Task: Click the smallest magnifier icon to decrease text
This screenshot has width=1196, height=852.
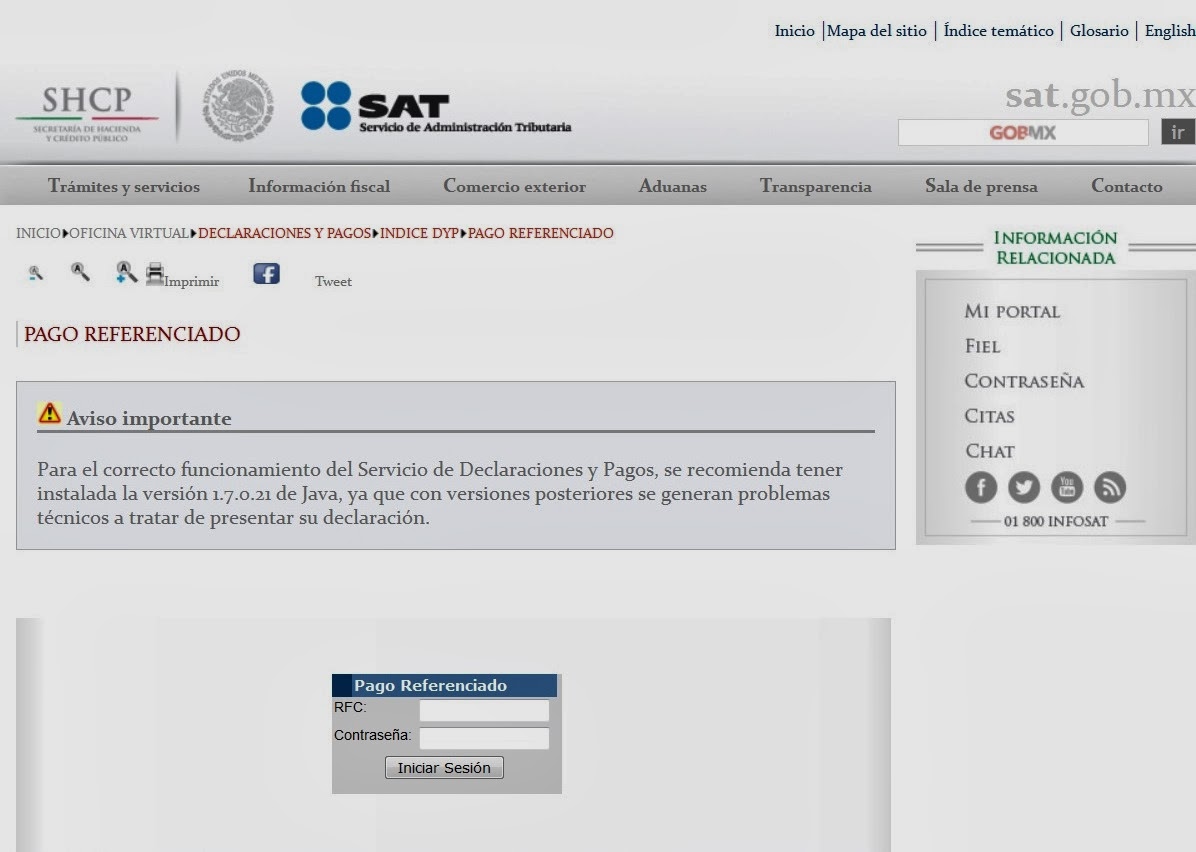Action: point(36,273)
